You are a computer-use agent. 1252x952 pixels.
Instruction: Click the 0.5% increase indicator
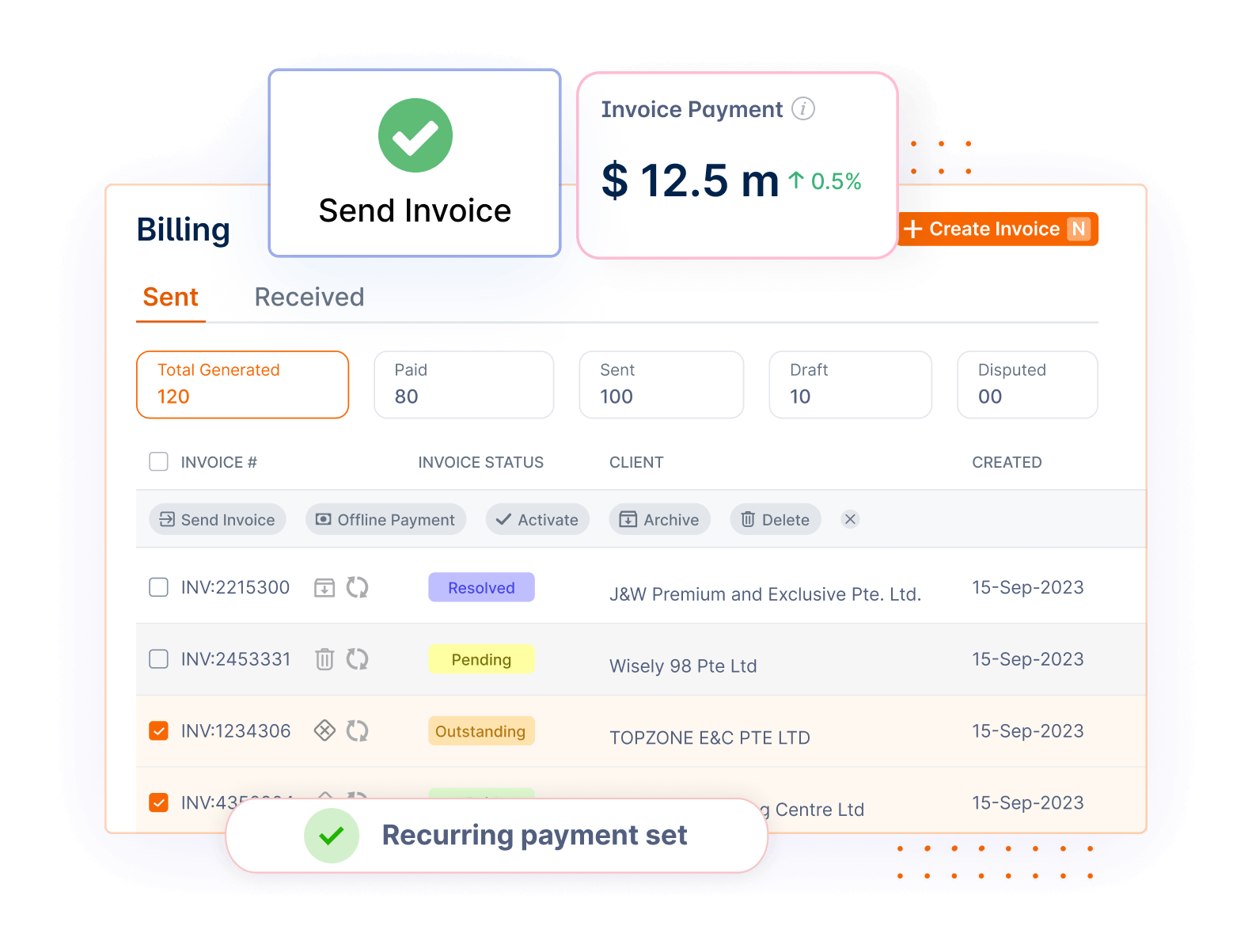point(825,181)
